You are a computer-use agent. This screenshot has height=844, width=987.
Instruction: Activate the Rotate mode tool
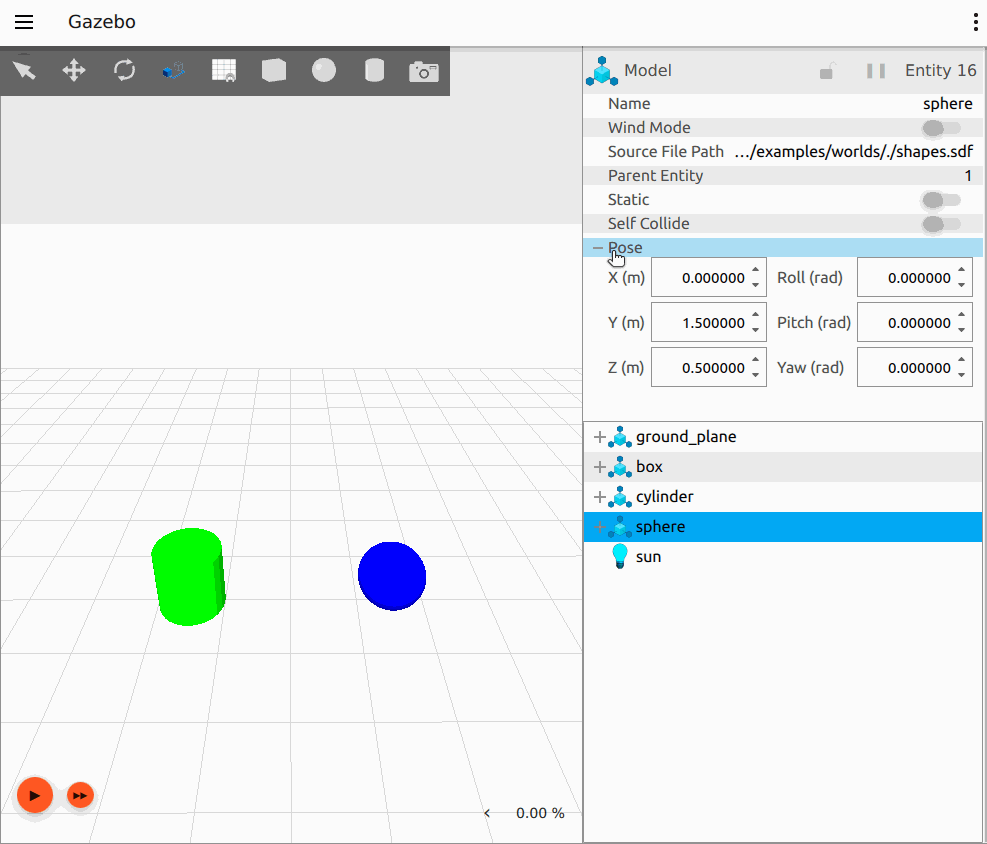(125, 70)
